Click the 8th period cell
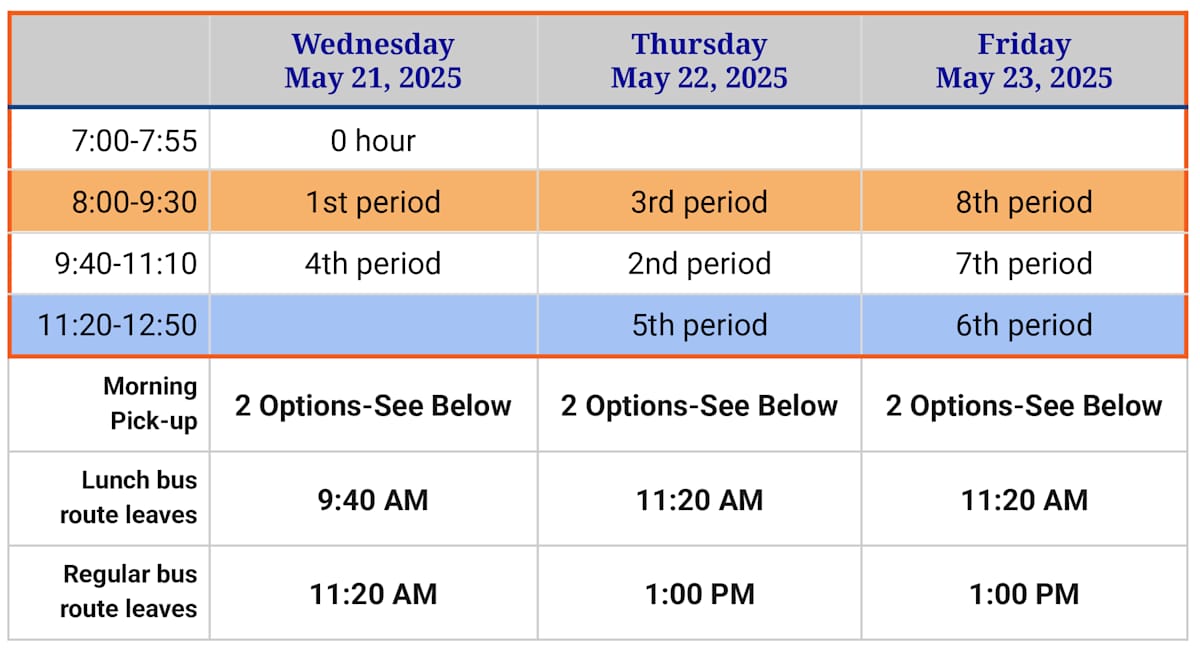1200x653 pixels. tap(1024, 203)
